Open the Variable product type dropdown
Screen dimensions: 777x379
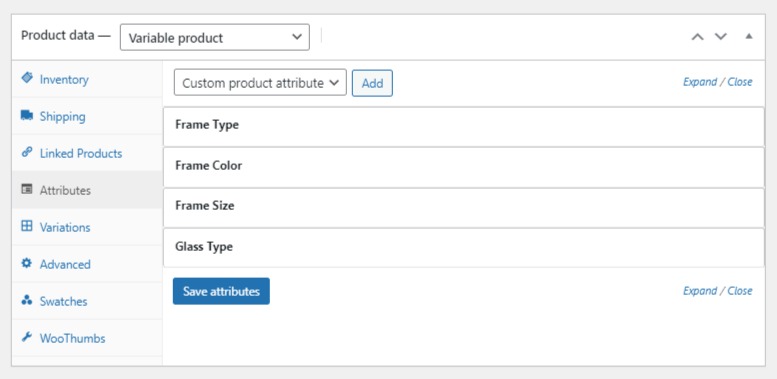click(215, 37)
